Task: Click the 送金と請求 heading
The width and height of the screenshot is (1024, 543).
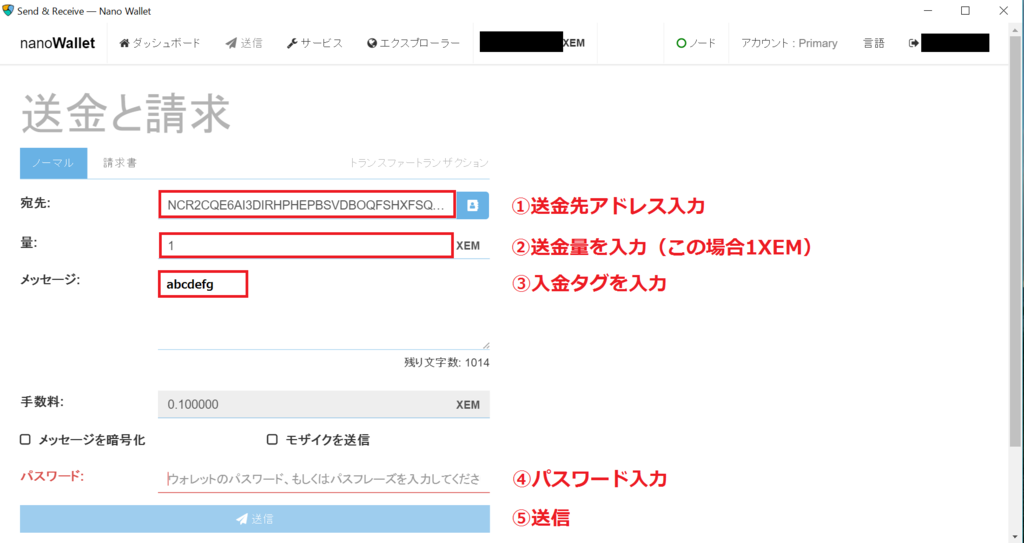Action: pyautogui.click(x=126, y=113)
